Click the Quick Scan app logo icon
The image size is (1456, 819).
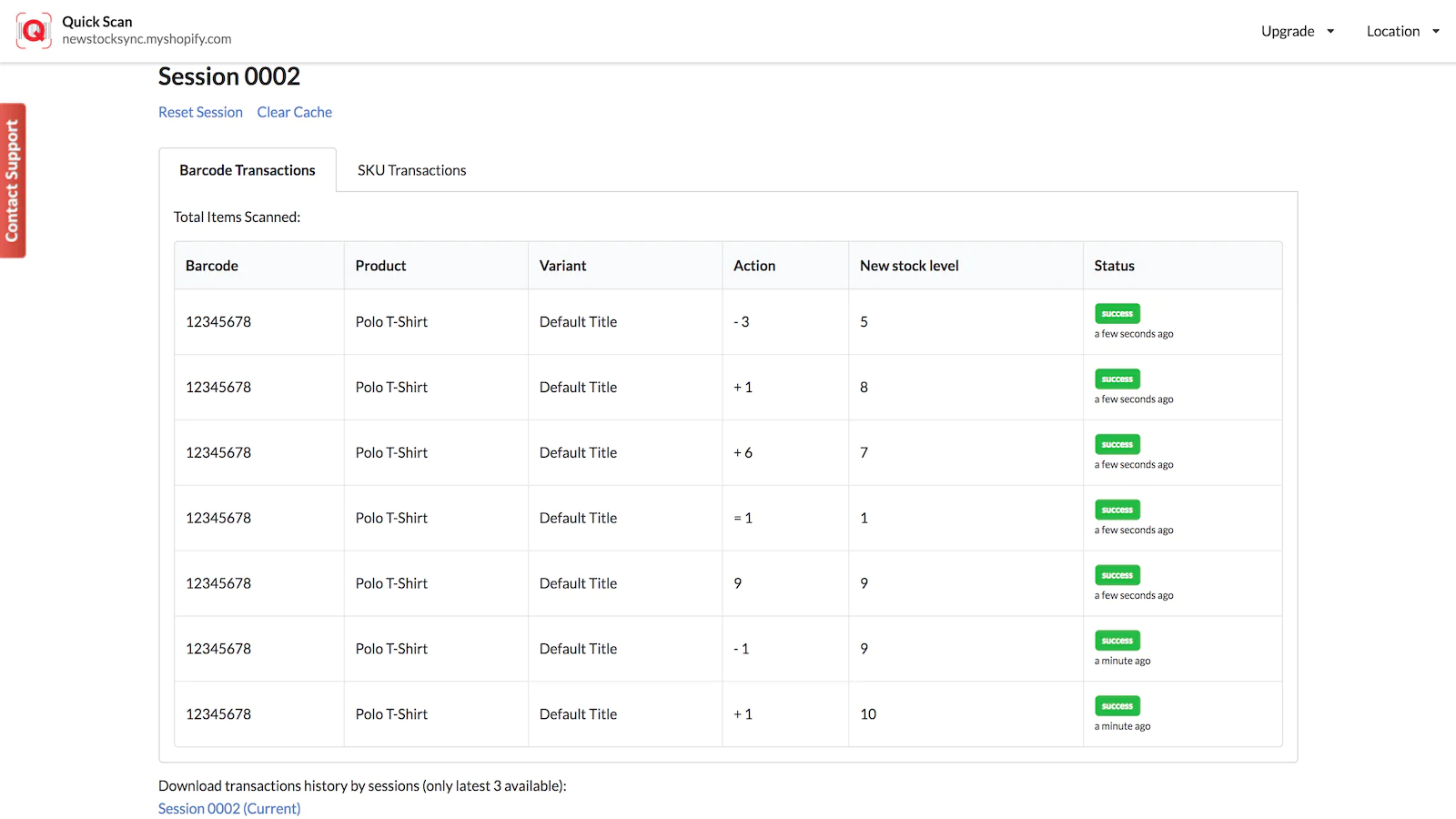click(x=34, y=31)
